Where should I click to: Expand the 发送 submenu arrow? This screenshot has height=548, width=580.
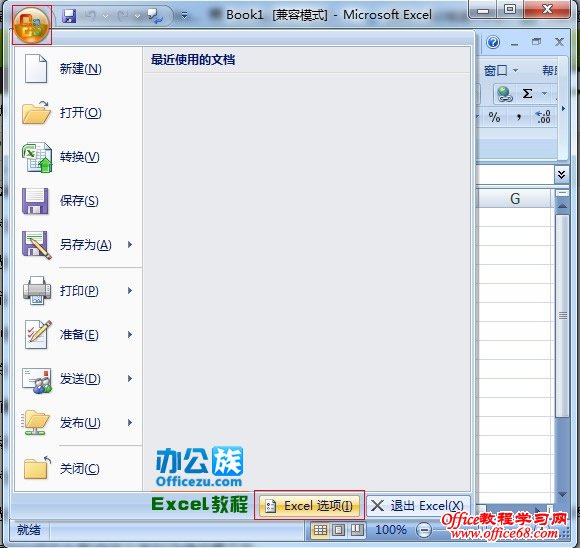click(x=130, y=379)
